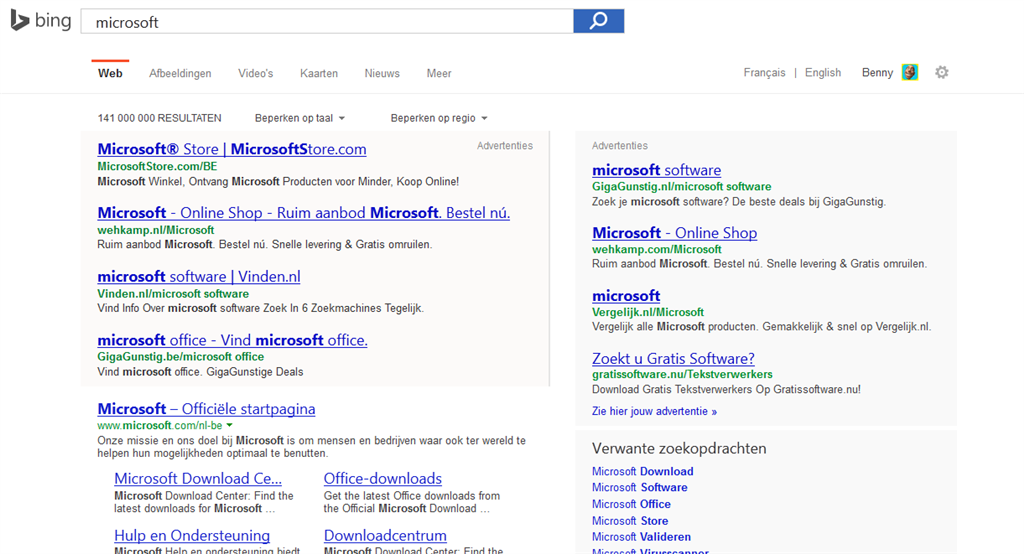Screen dimensions: 1024x554
Task: Click the Vergelijk.nl/Microsoft URL
Action: click(x=648, y=312)
